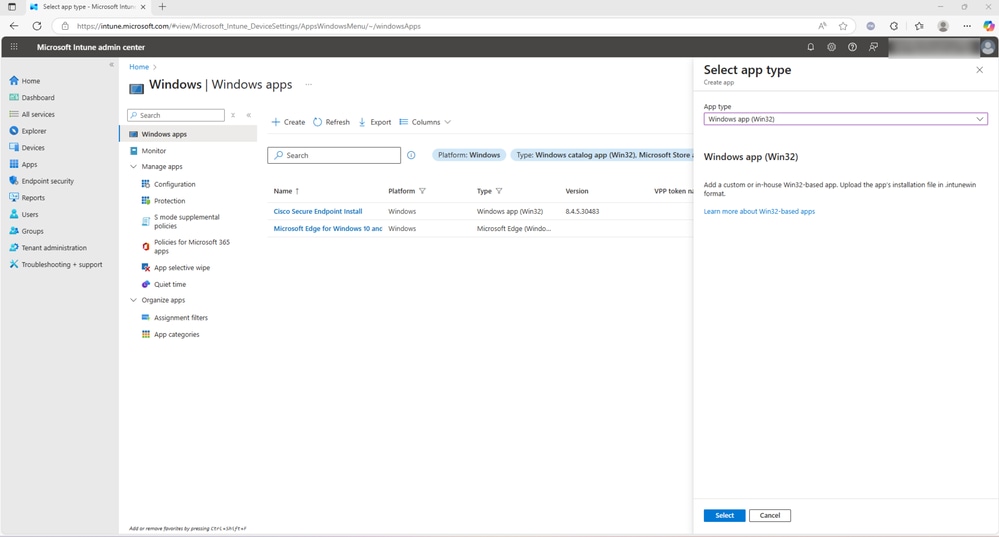Collapse the Organize apps section
Screen dimensions: 999x537
tap(133, 300)
